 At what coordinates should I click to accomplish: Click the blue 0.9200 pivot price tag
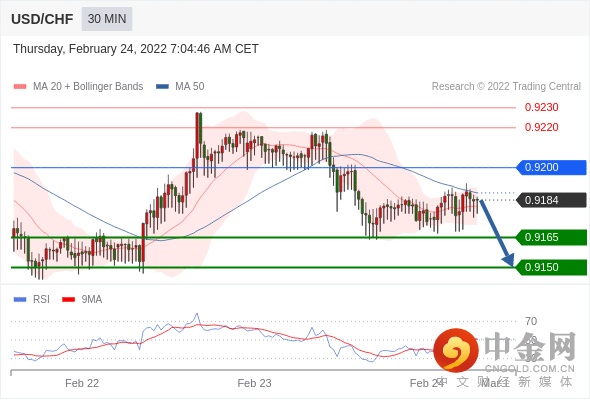552,167
